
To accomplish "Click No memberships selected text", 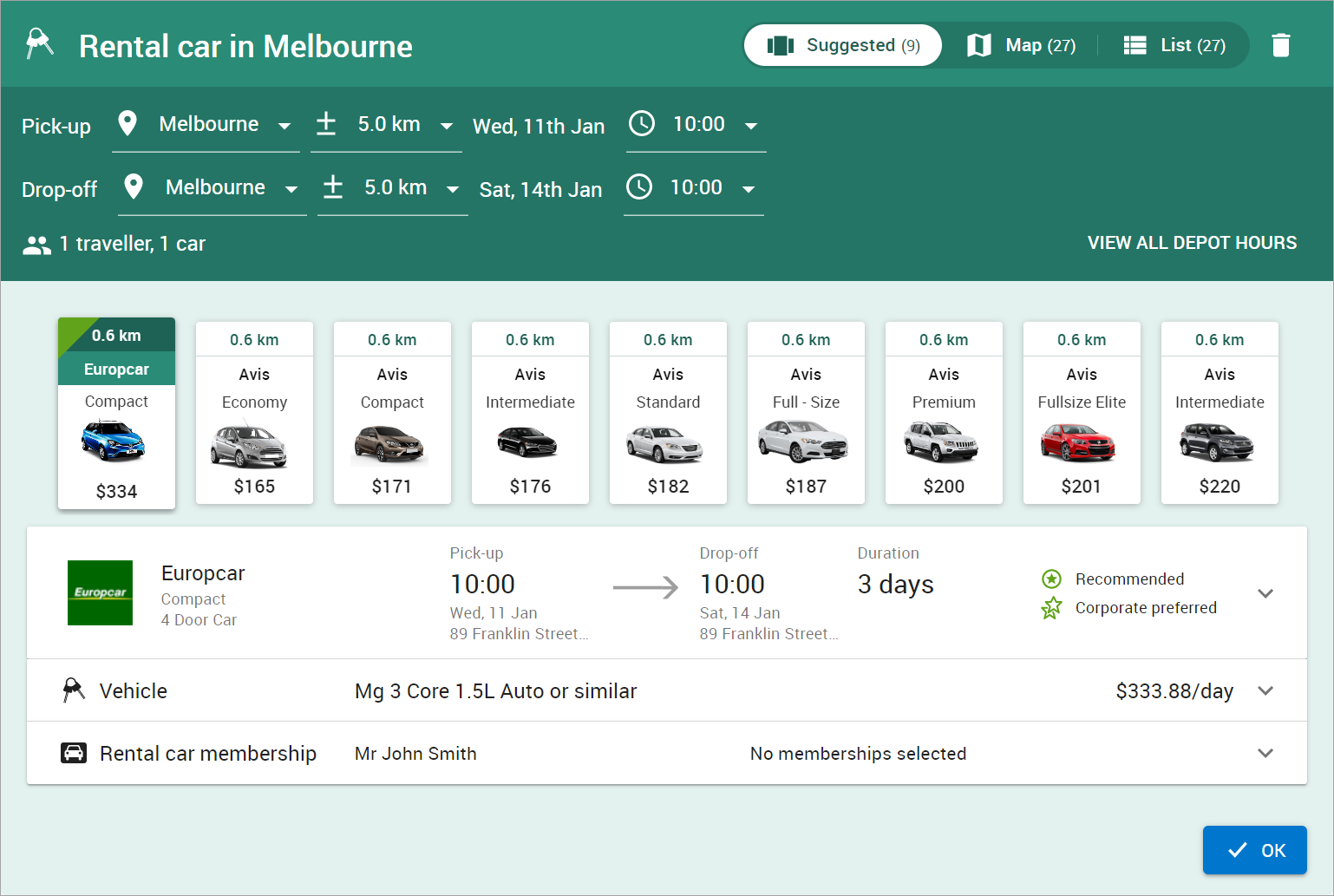I will (858, 754).
